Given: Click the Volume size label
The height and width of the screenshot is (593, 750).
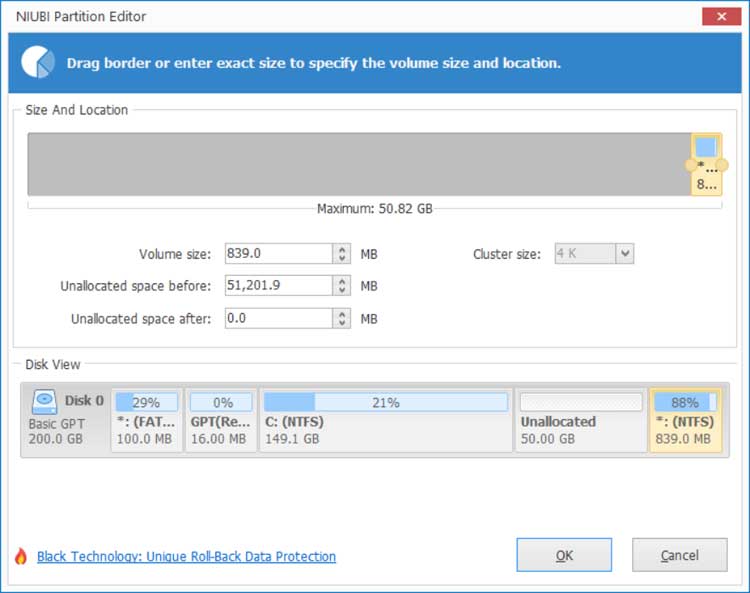Looking at the screenshot, I should (x=175, y=254).
